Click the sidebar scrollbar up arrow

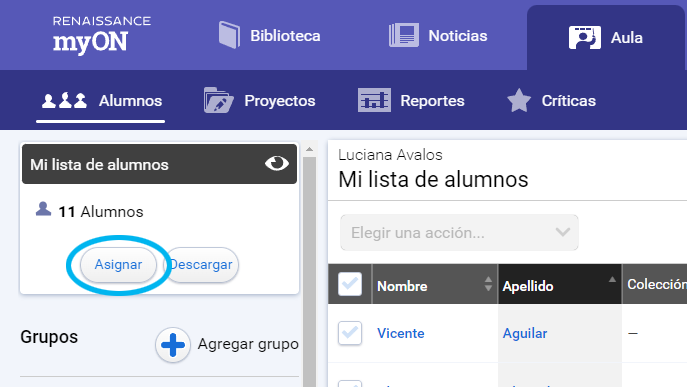coord(309,149)
